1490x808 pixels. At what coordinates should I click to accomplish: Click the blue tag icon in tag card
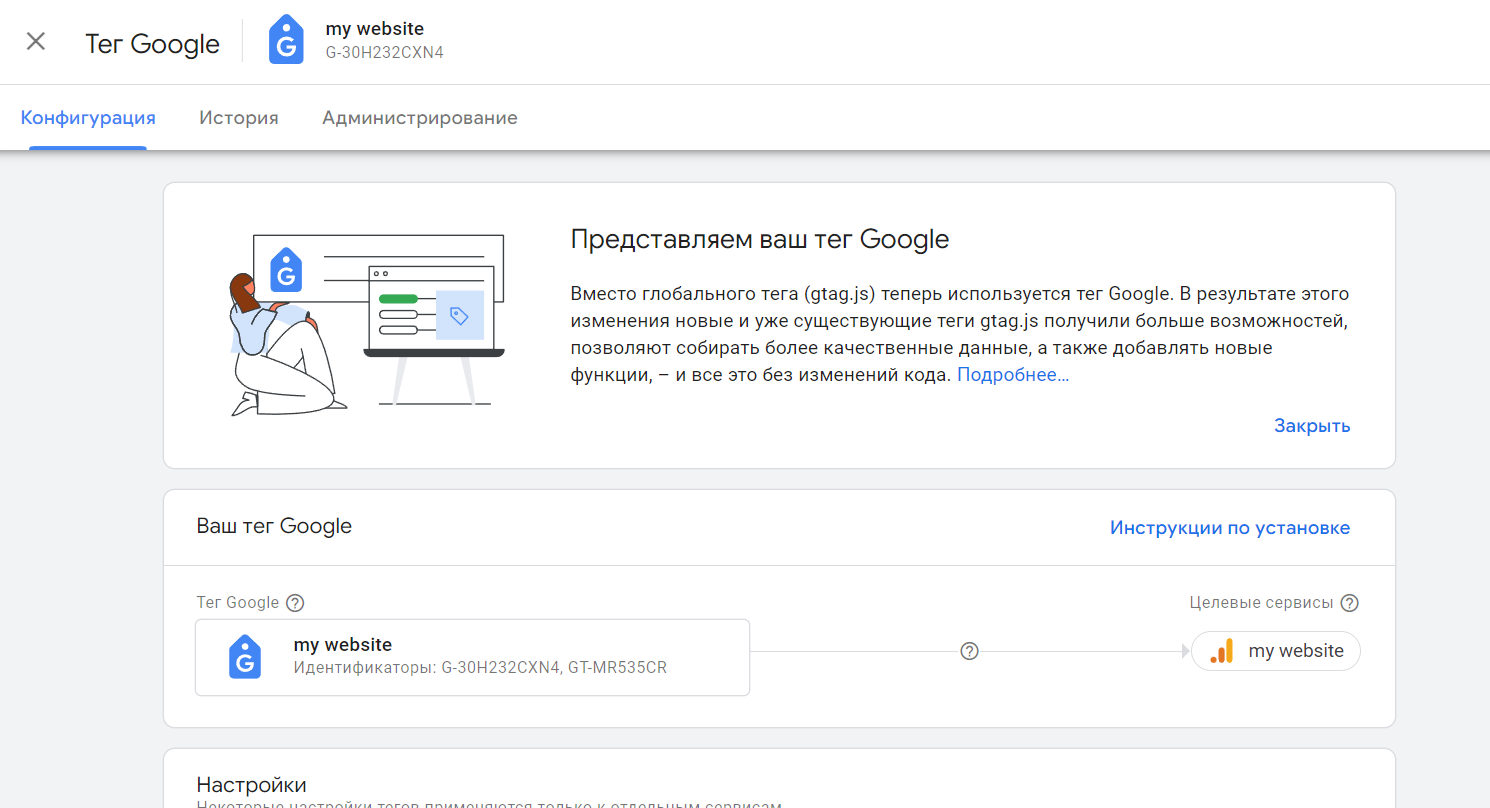pyautogui.click(x=245, y=657)
